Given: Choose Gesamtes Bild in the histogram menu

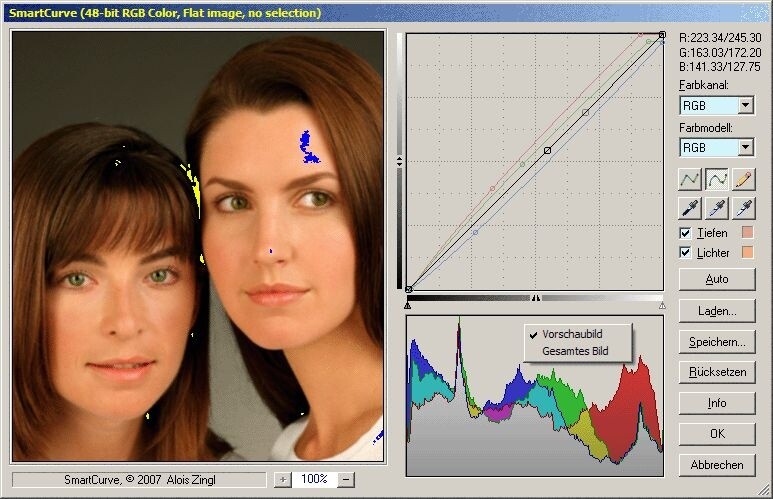Looking at the screenshot, I should (575, 351).
